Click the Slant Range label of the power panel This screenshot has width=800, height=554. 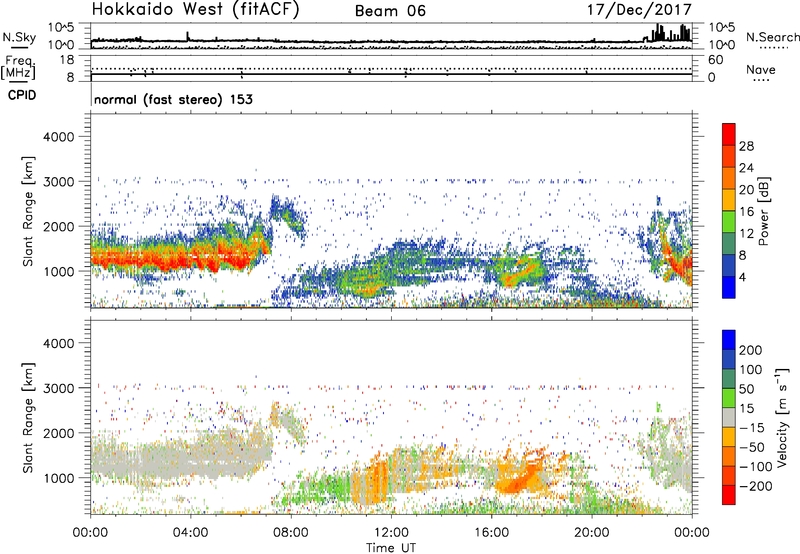click(x=28, y=211)
